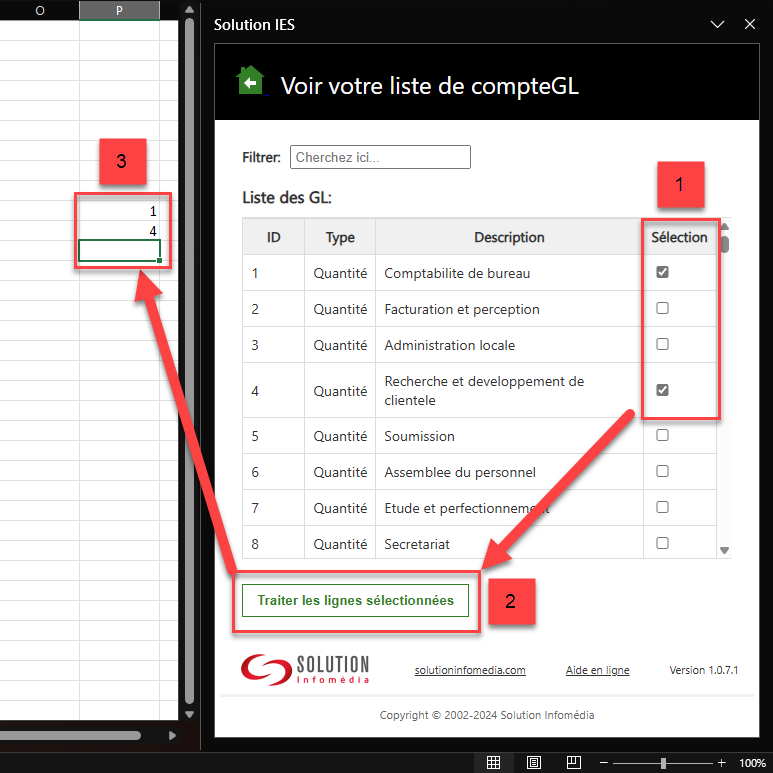This screenshot has width=773, height=773.
Task: Switch to Page Break Preview view
Action: click(x=574, y=762)
